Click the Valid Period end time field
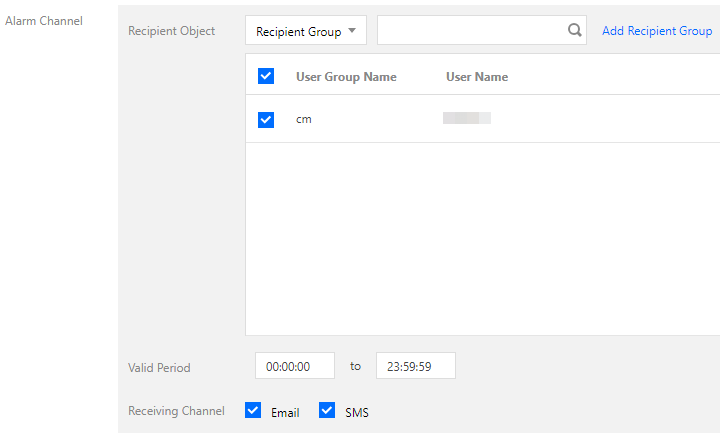The height and width of the screenshot is (439, 720). point(415,366)
